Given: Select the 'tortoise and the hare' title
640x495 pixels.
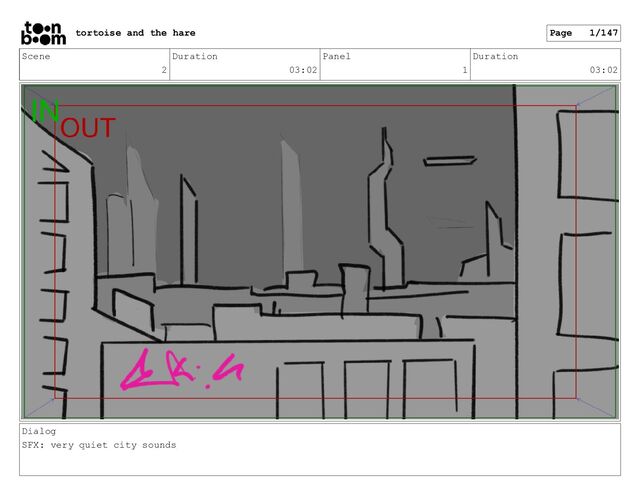Looking at the screenshot, I should 136,33.
